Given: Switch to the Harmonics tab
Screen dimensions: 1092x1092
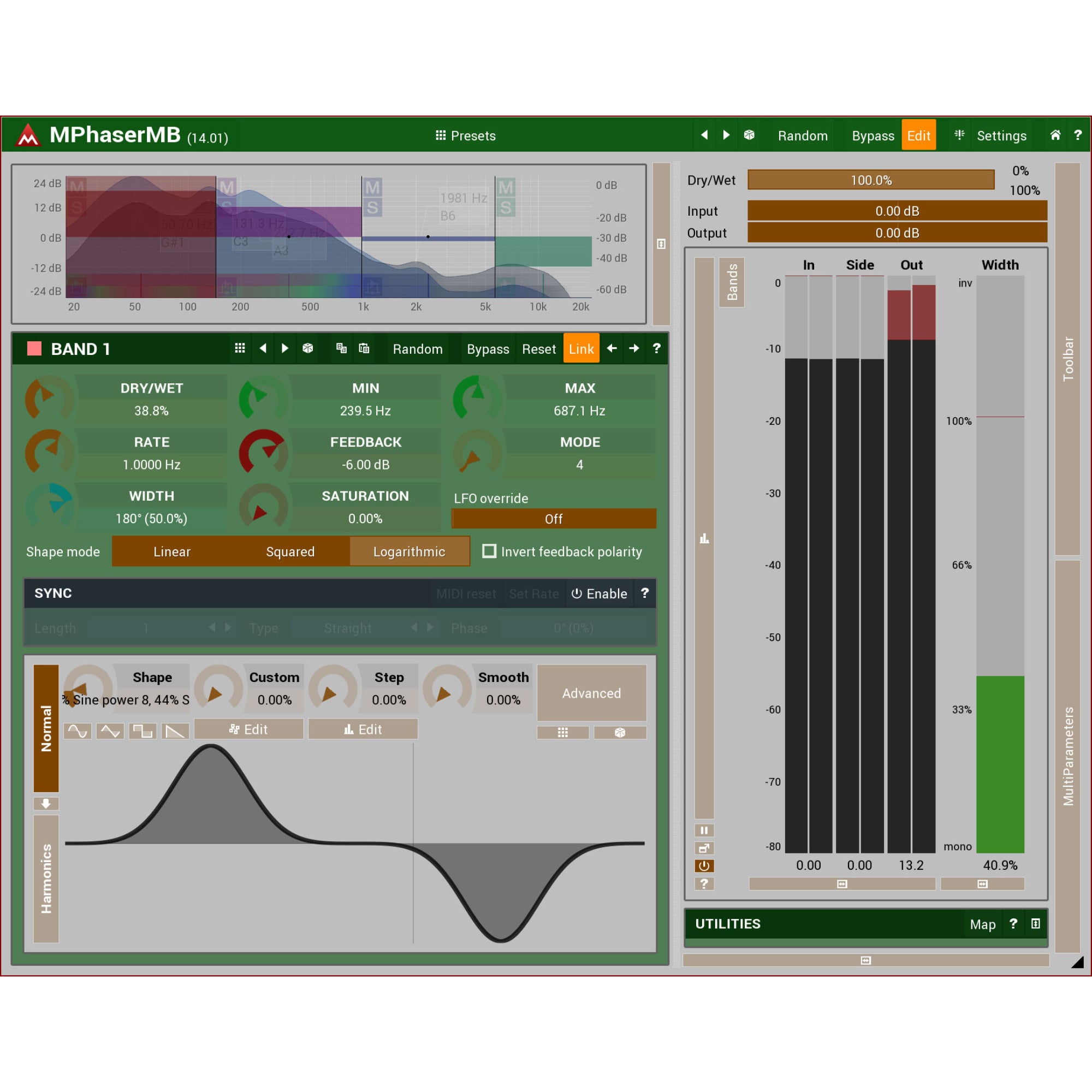Looking at the screenshot, I should (46, 879).
